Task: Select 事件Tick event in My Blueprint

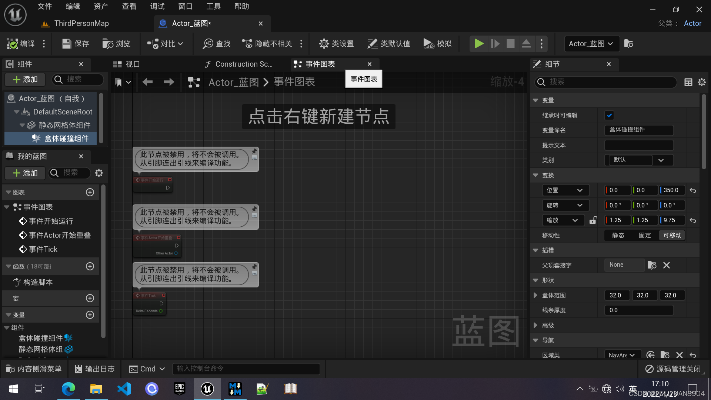Action: click(43, 249)
